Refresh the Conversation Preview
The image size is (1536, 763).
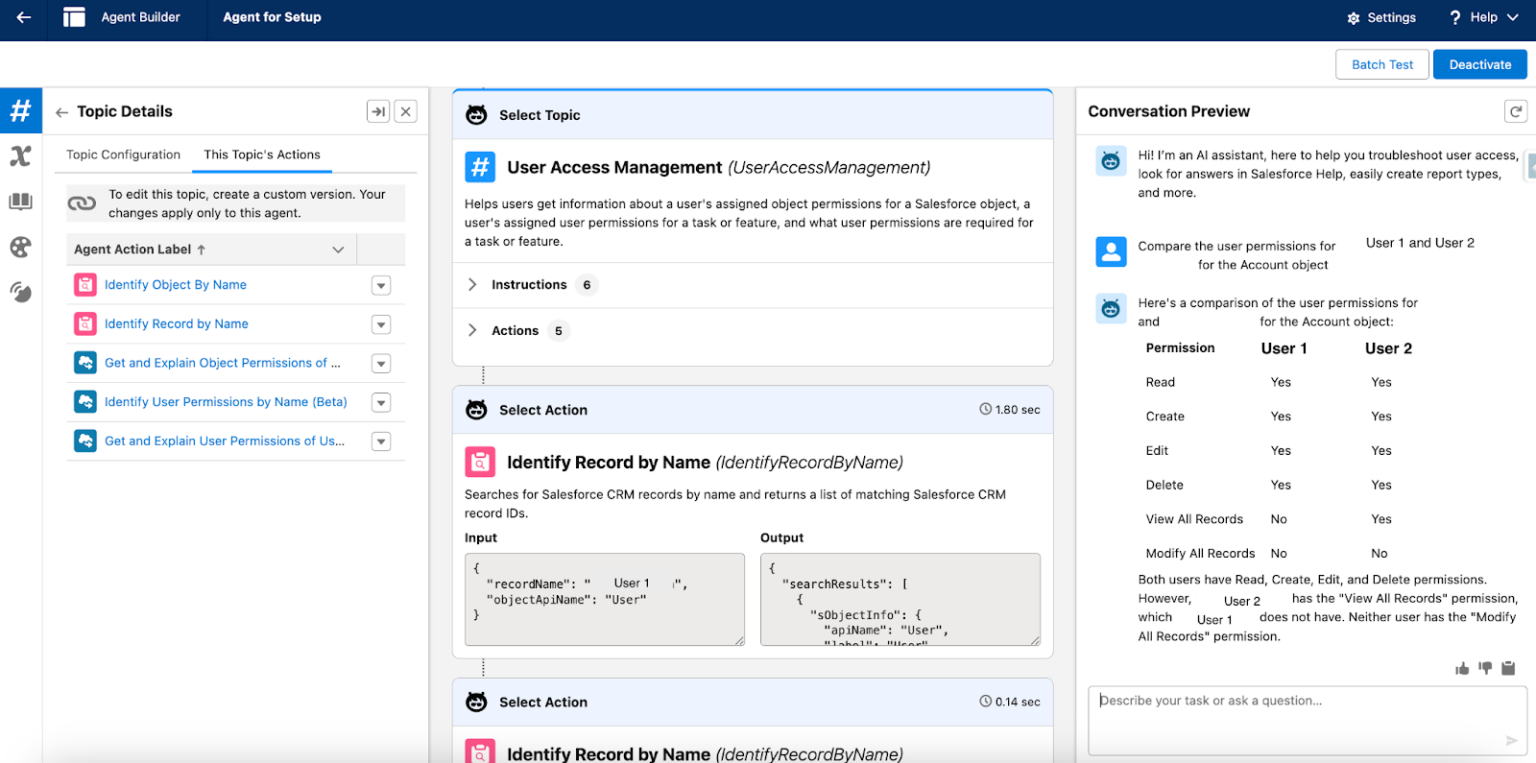click(x=1516, y=112)
